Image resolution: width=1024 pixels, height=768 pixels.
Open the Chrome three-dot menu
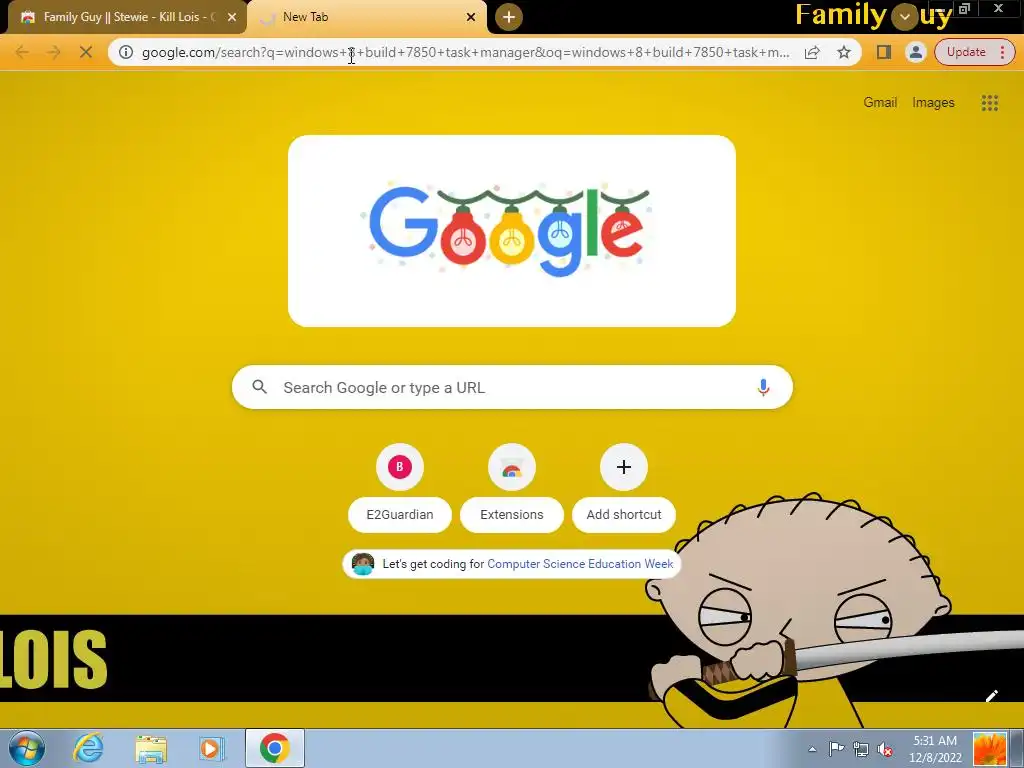pyautogui.click(x=1002, y=52)
